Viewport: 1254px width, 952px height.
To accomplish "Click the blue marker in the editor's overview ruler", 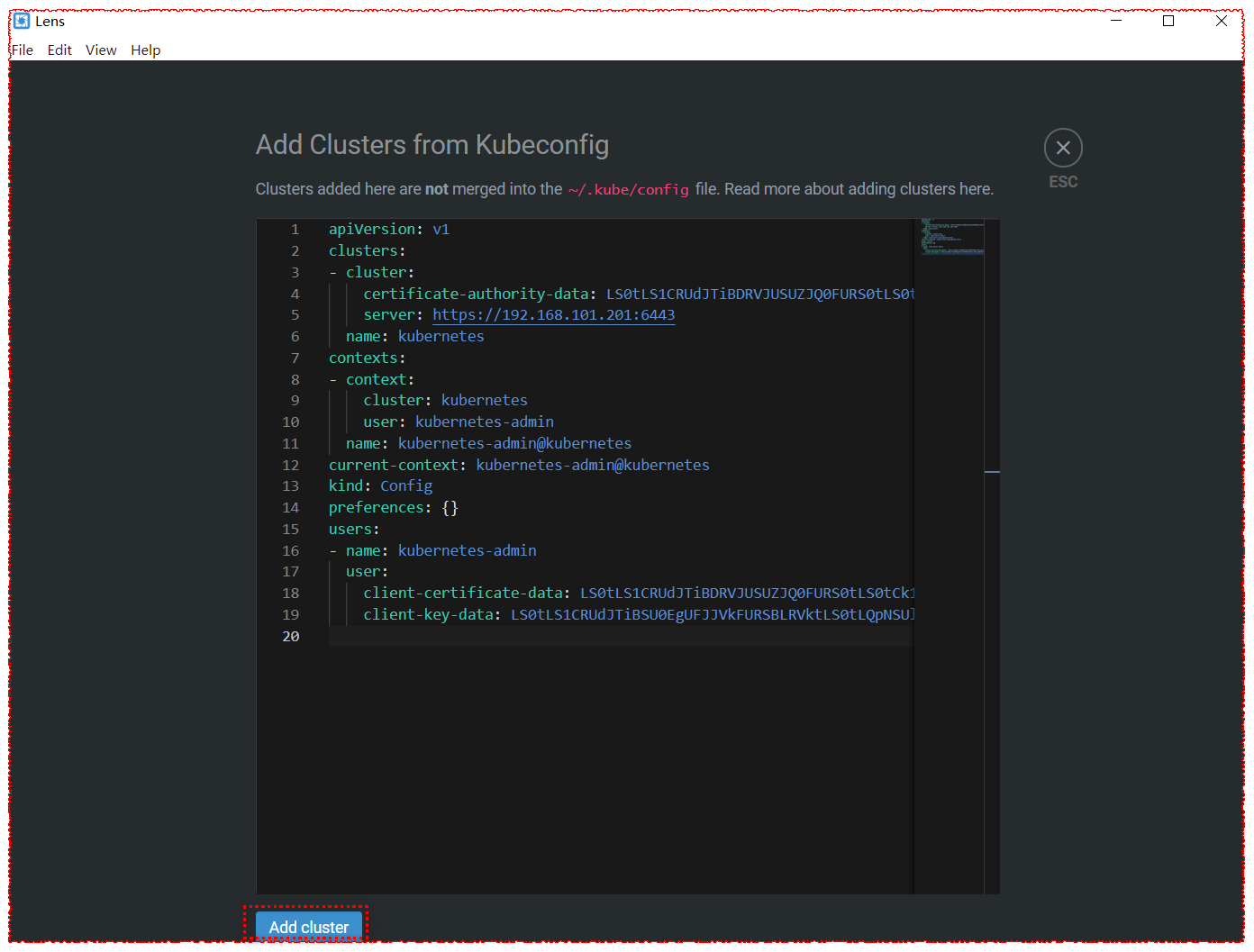I will (992, 471).
